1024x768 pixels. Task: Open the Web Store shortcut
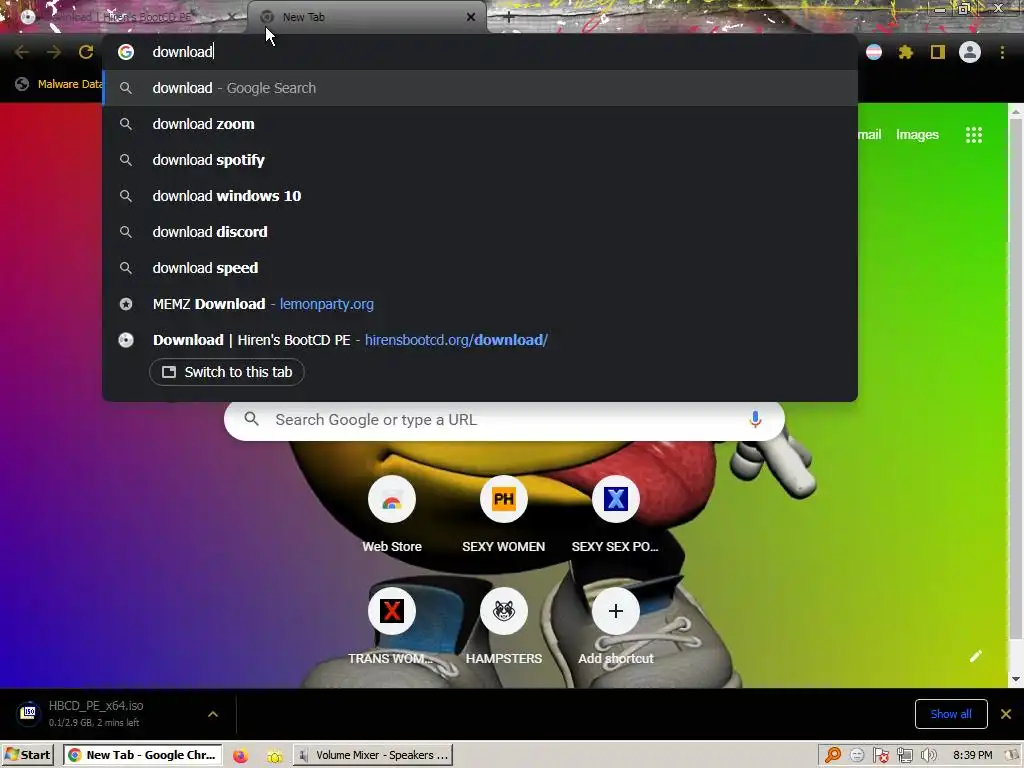[x=392, y=514]
